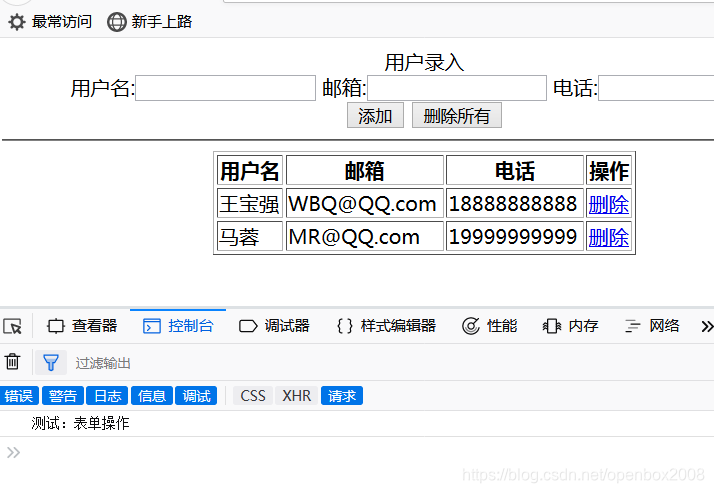
Task: Expand more devtools tabs chevron
Action: (706, 326)
